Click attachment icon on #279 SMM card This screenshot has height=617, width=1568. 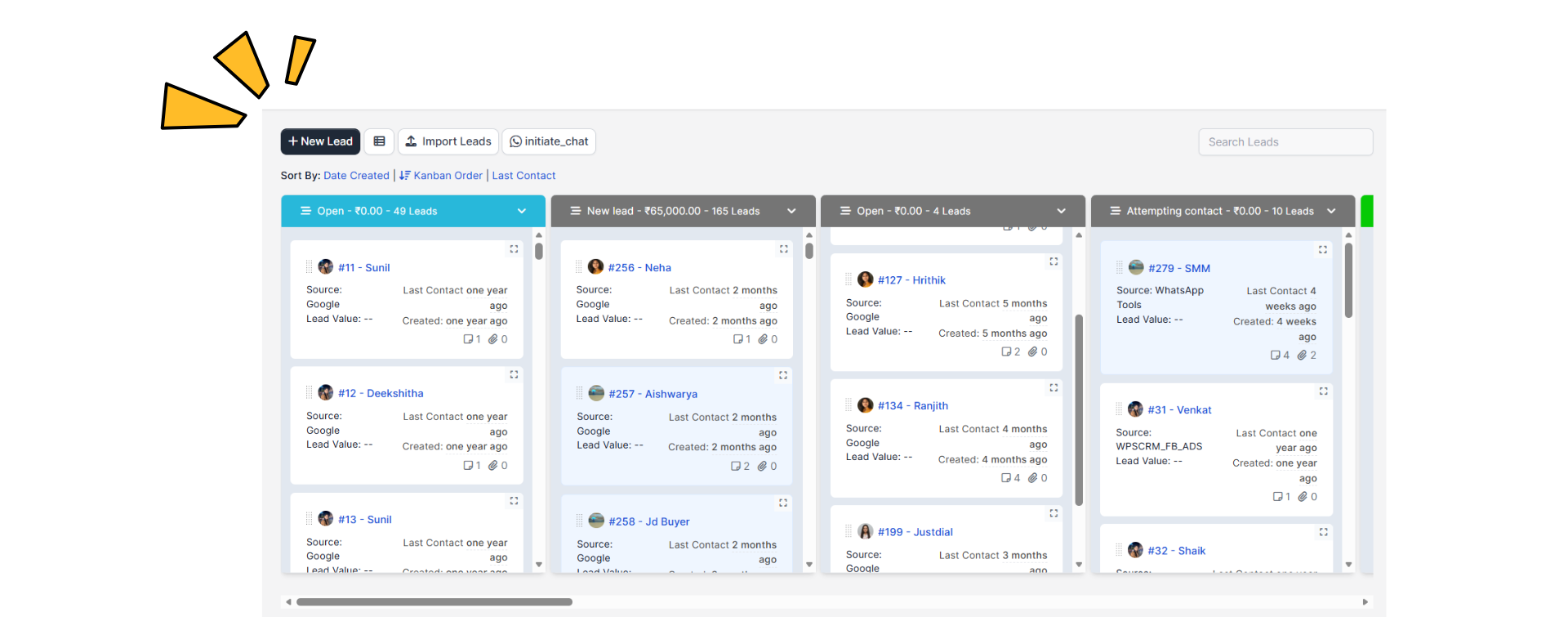[1302, 355]
